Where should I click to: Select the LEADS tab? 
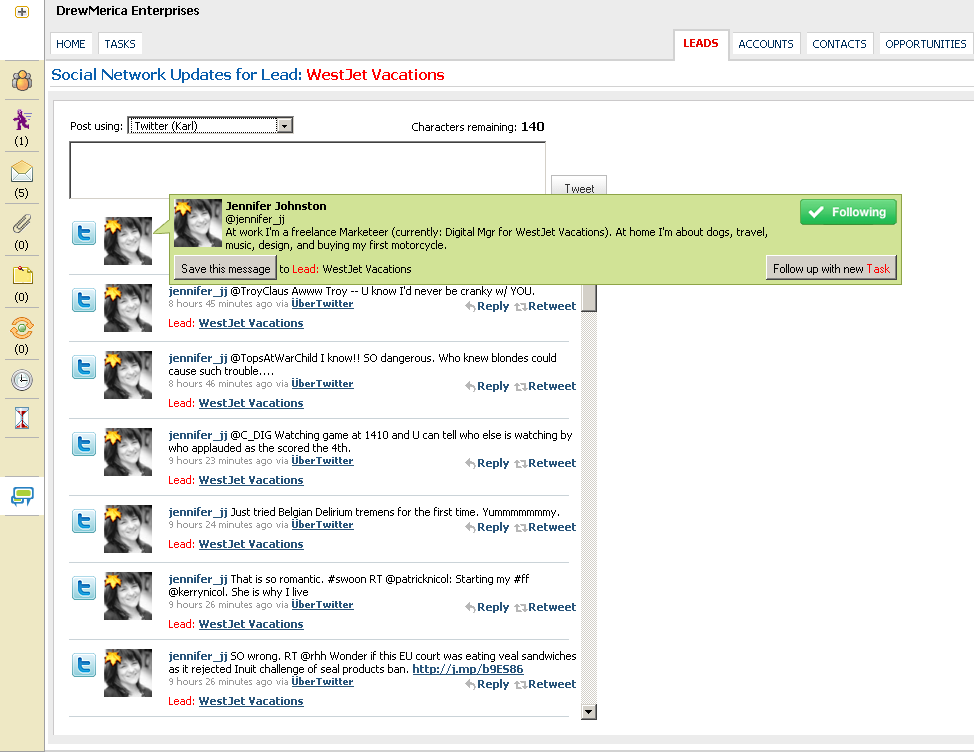(701, 43)
